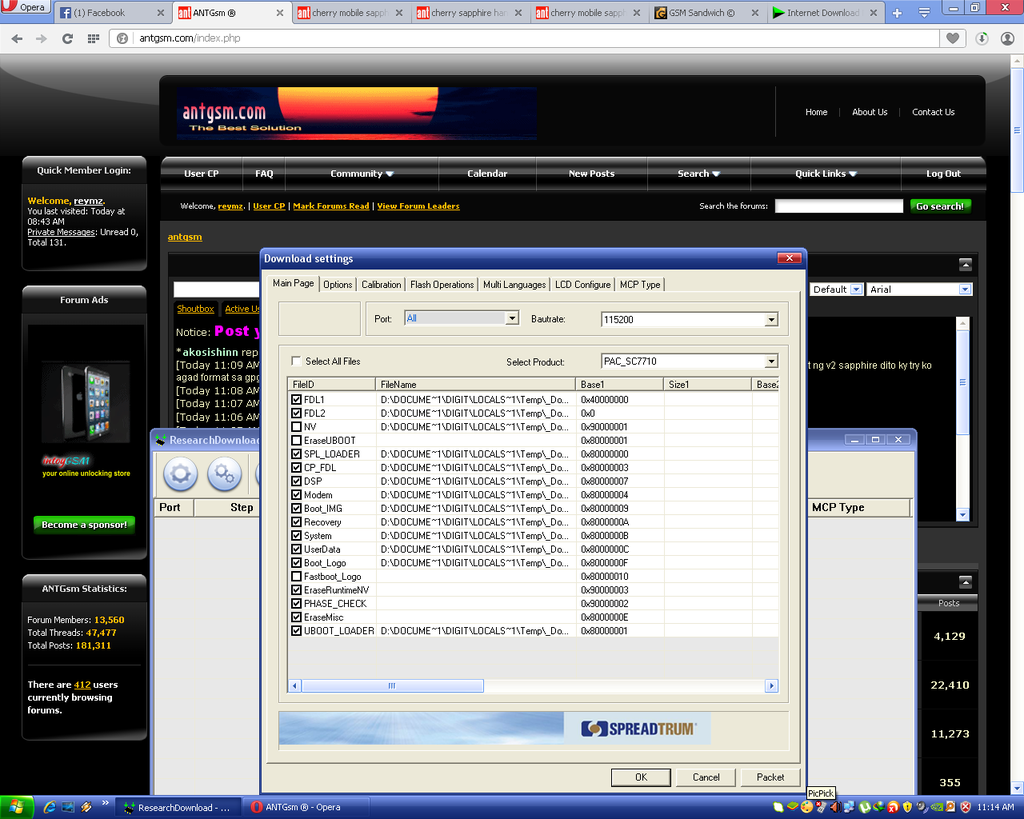Reload page with the browser refresh icon
Viewport: 1024px width, 819px height.
(67, 39)
